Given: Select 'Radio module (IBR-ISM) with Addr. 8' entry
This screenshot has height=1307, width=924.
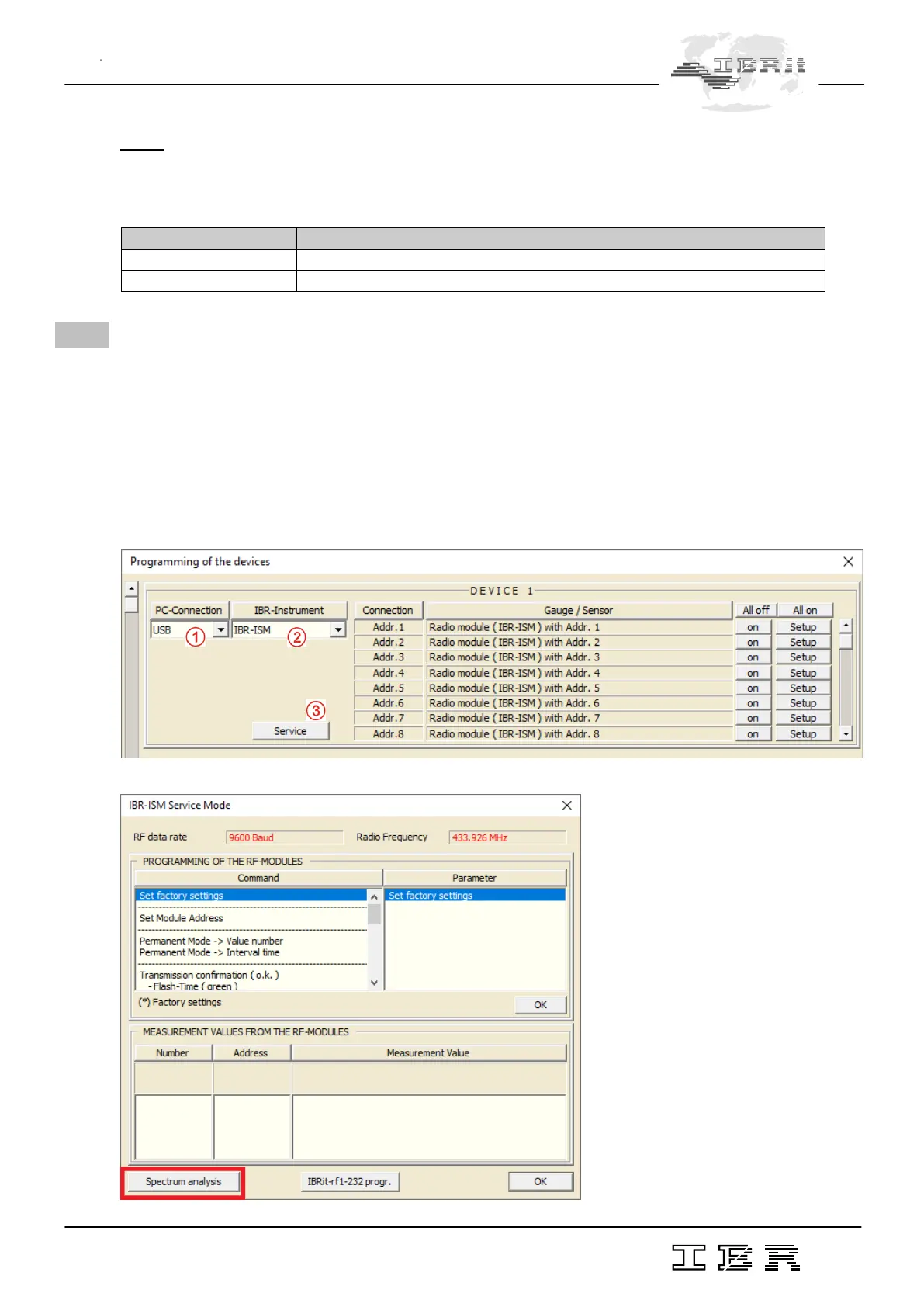Looking at the screenshot, I should (579, 733).
